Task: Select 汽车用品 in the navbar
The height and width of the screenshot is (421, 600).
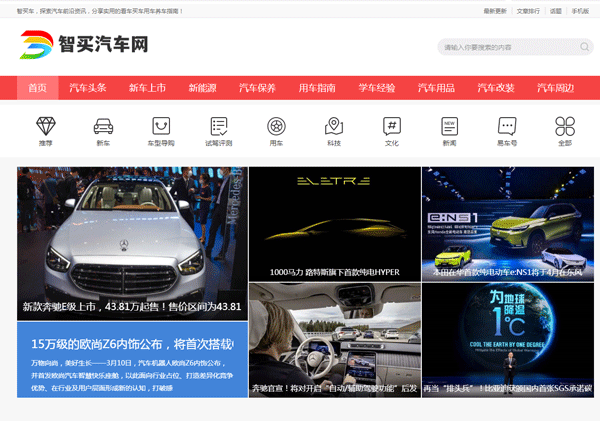Action: [x=436, y=88]
